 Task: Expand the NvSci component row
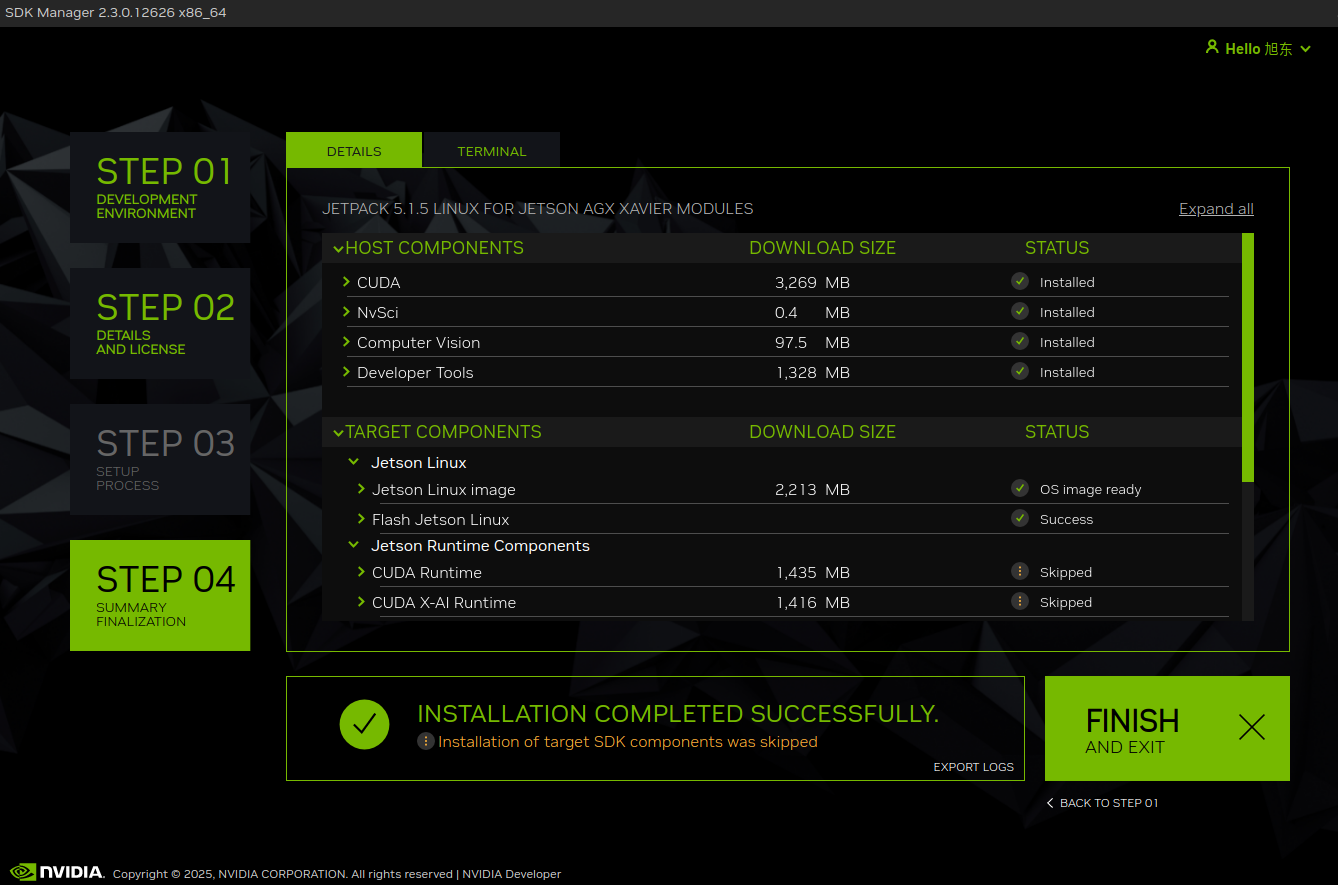[346, 312]
